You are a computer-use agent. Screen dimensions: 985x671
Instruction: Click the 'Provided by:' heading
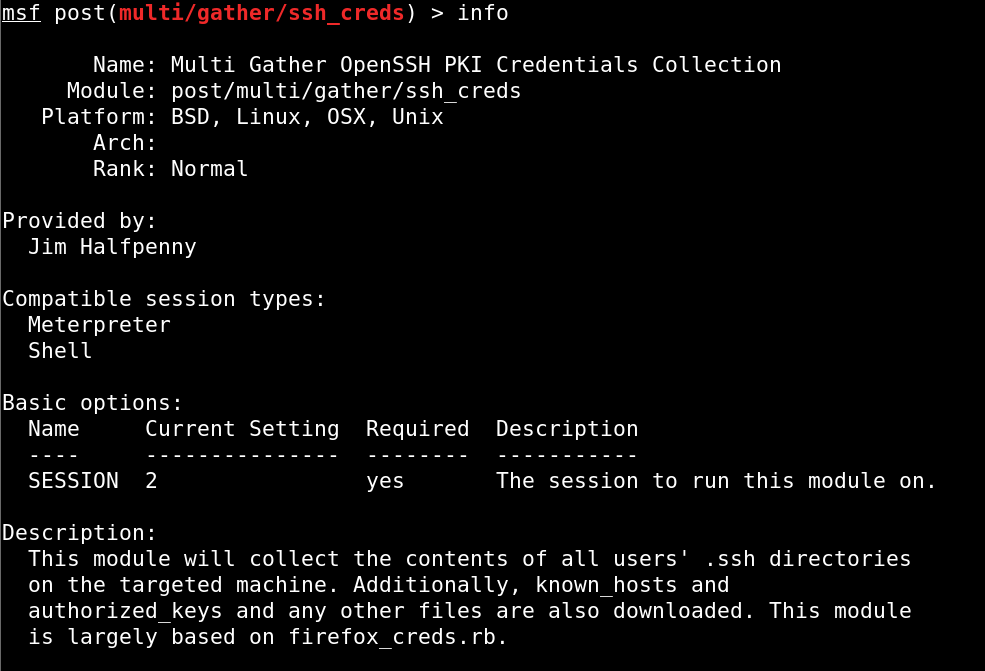click(x=80, y=221)
